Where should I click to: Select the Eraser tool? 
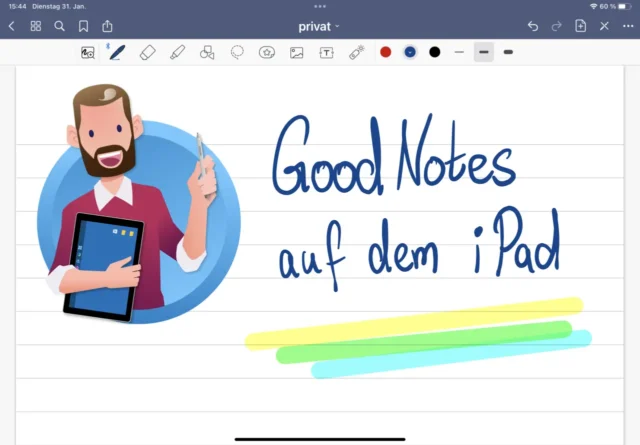(147, 52)
